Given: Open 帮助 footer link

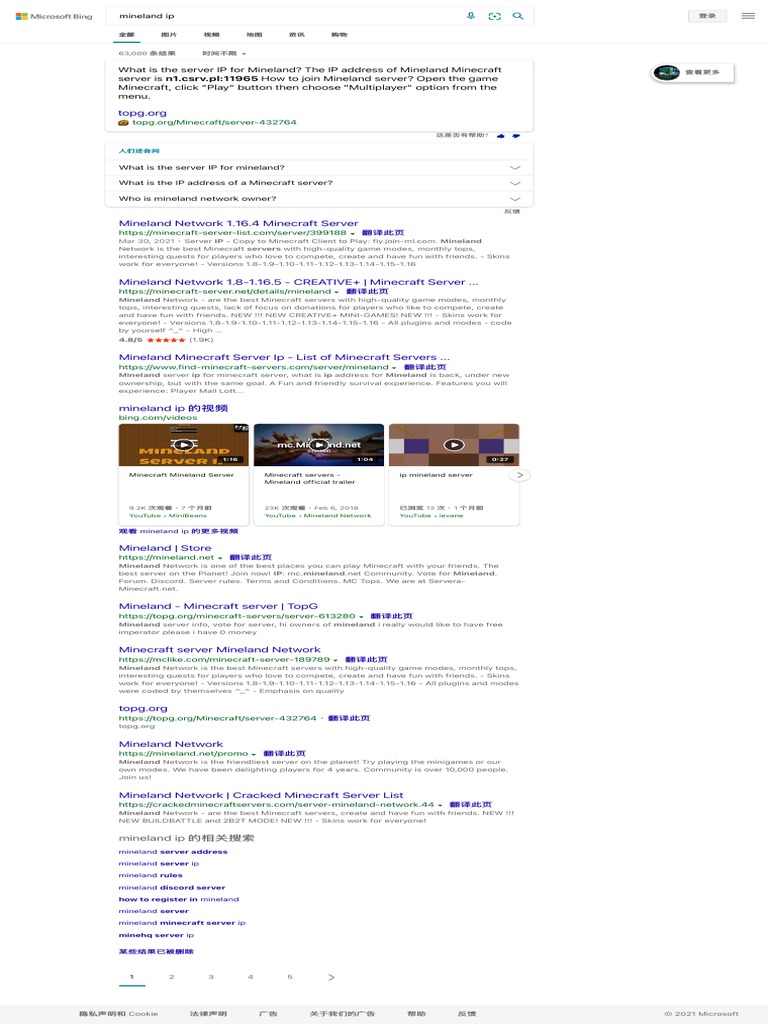Looking at the screenshot, I should click(x=417, y=1014).
